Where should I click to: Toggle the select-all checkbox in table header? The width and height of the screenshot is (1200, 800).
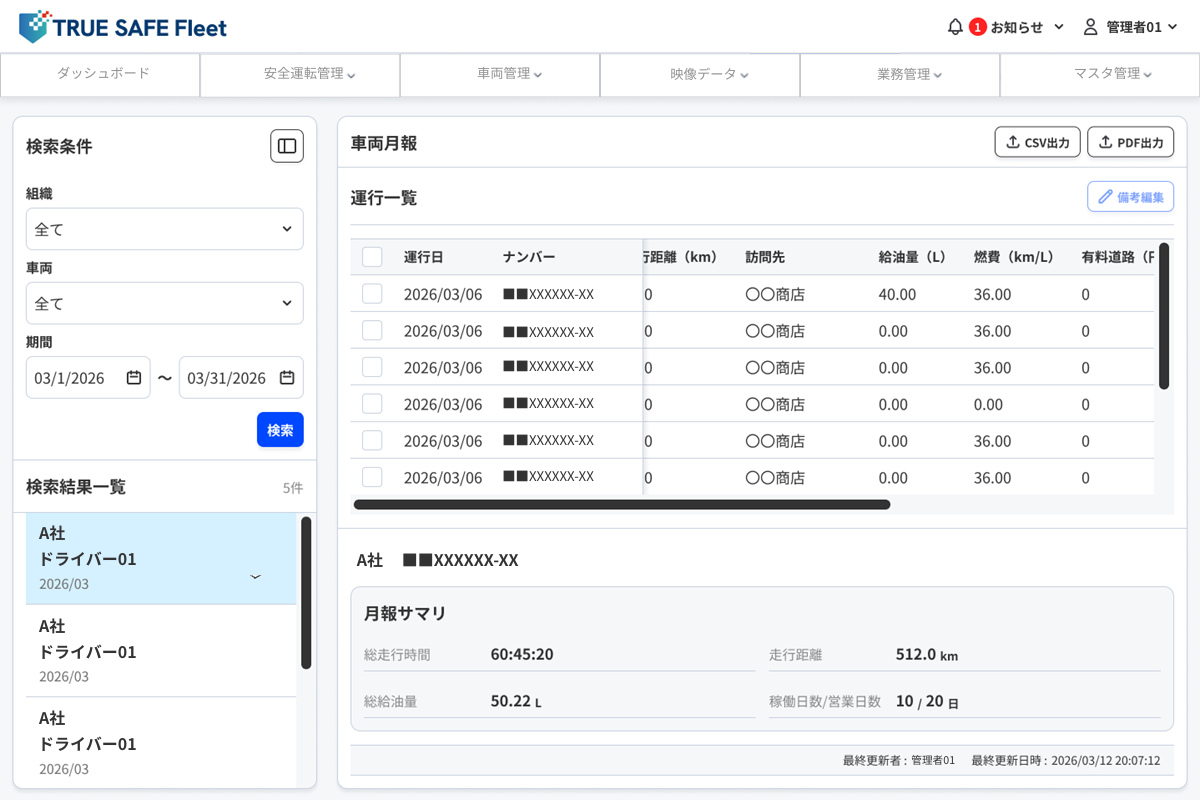pyautogui.click(x=372, y=257)
